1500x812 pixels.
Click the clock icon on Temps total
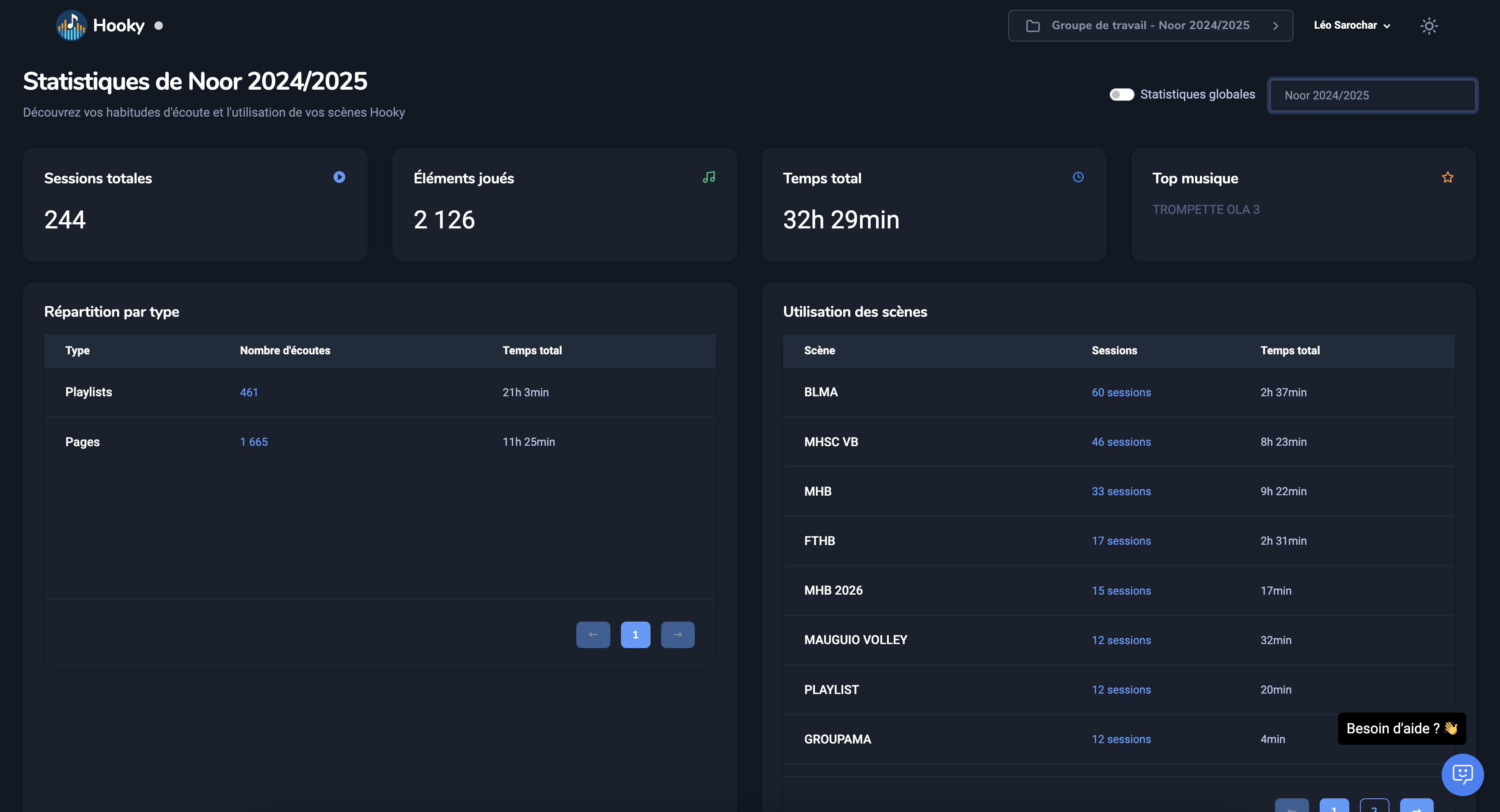click(x=1078, y=177)
